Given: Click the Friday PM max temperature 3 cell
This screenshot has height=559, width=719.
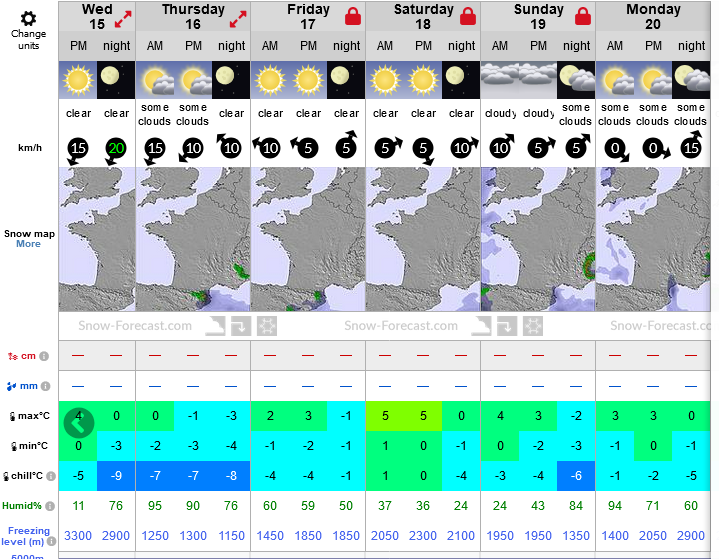Looking at the screenshot, I should [308, 416].
